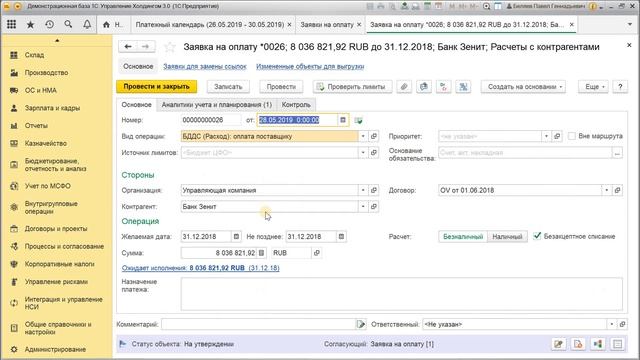
Task: Click the Комментарий input field
Action: pyautogui.click(x=259, y=324)
